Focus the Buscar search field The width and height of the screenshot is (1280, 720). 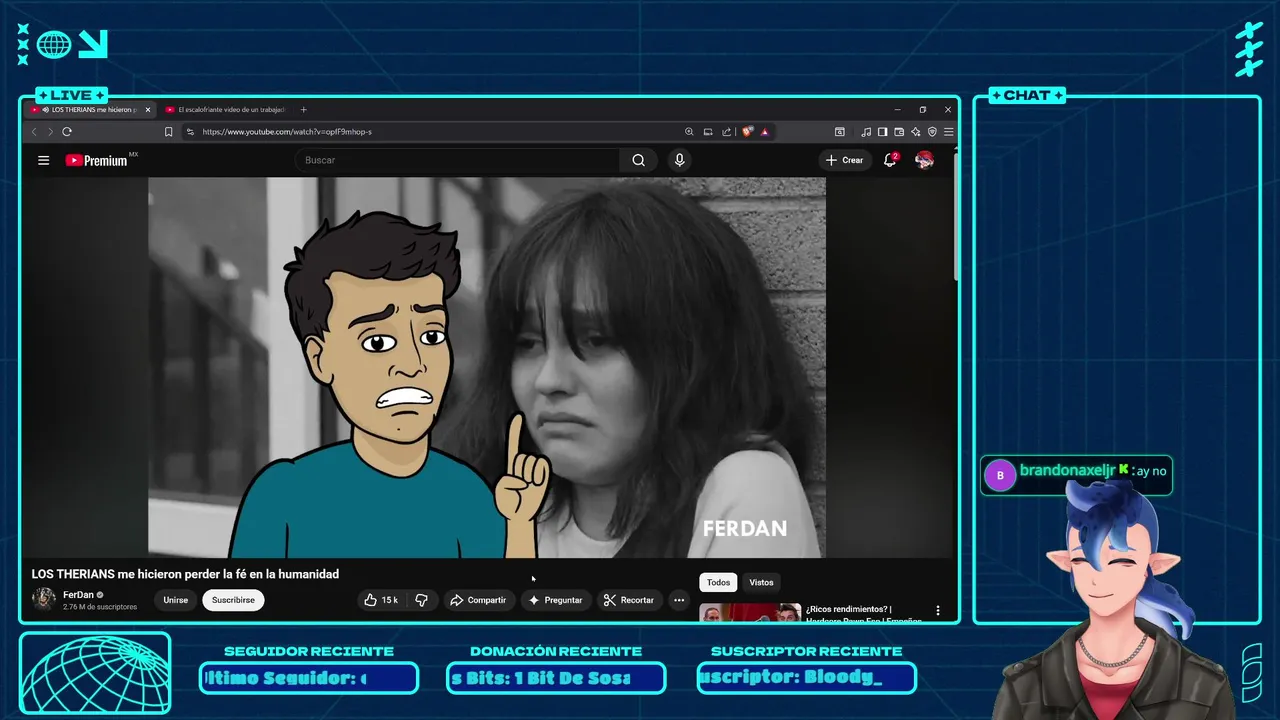457,160
